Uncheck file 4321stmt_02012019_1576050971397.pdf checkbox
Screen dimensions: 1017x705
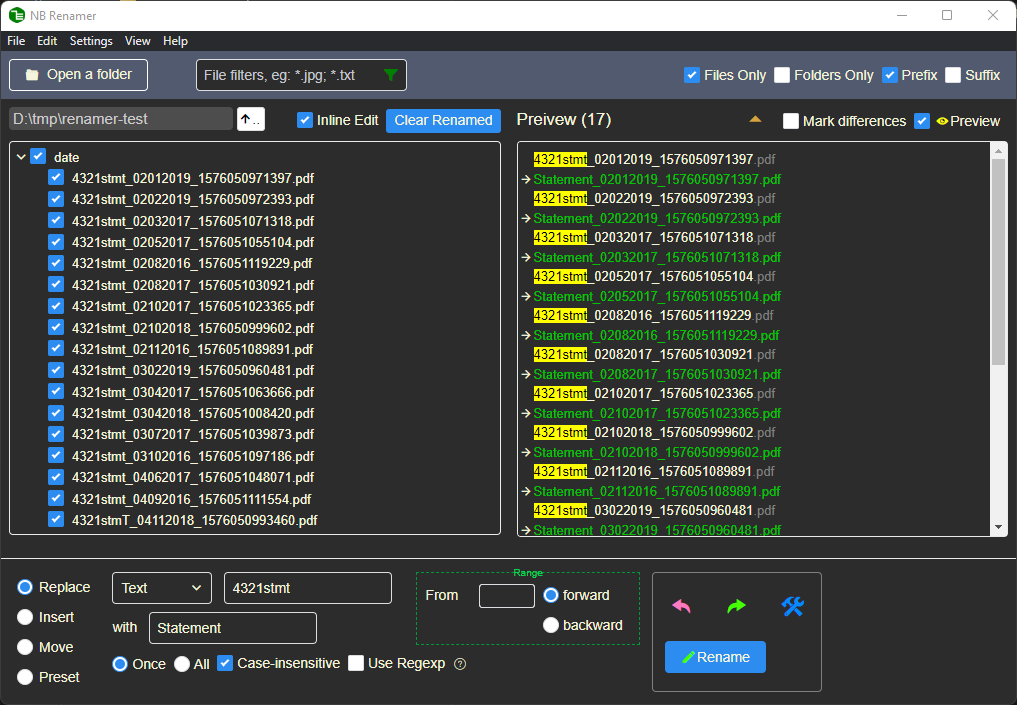[x=56, y=177]
